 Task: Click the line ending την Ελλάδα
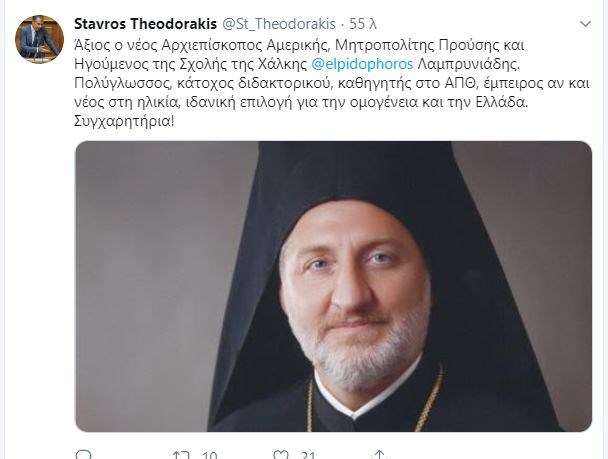[x=301, y=103]
